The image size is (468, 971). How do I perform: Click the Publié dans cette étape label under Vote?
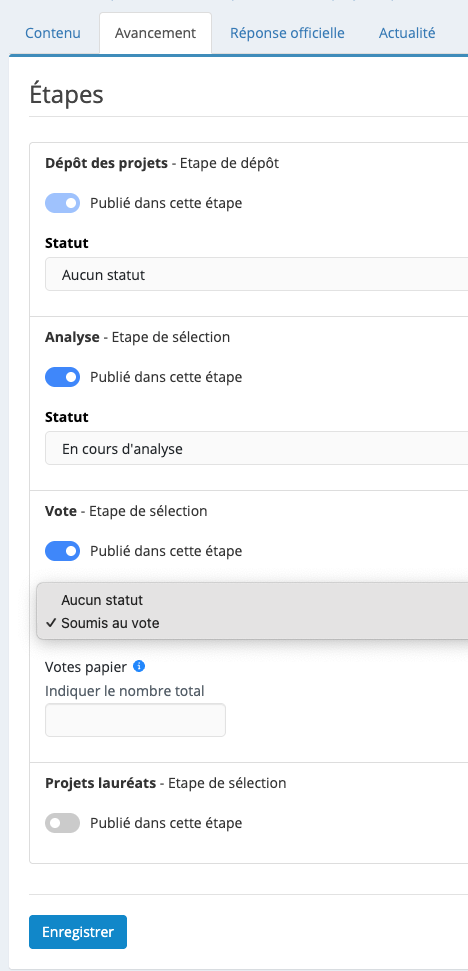(166, 551)
